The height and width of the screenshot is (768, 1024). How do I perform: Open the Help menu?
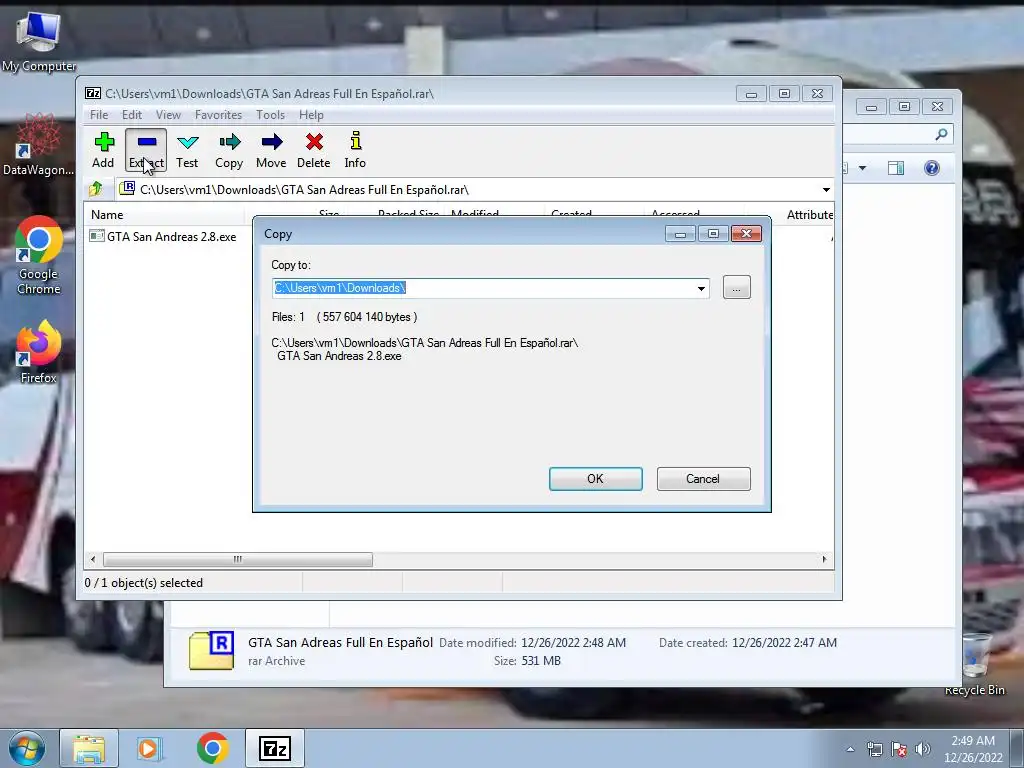point(312,115)
